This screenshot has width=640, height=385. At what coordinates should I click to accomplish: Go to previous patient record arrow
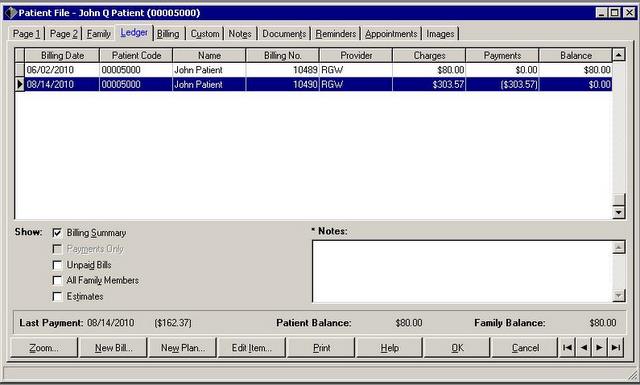584,347
